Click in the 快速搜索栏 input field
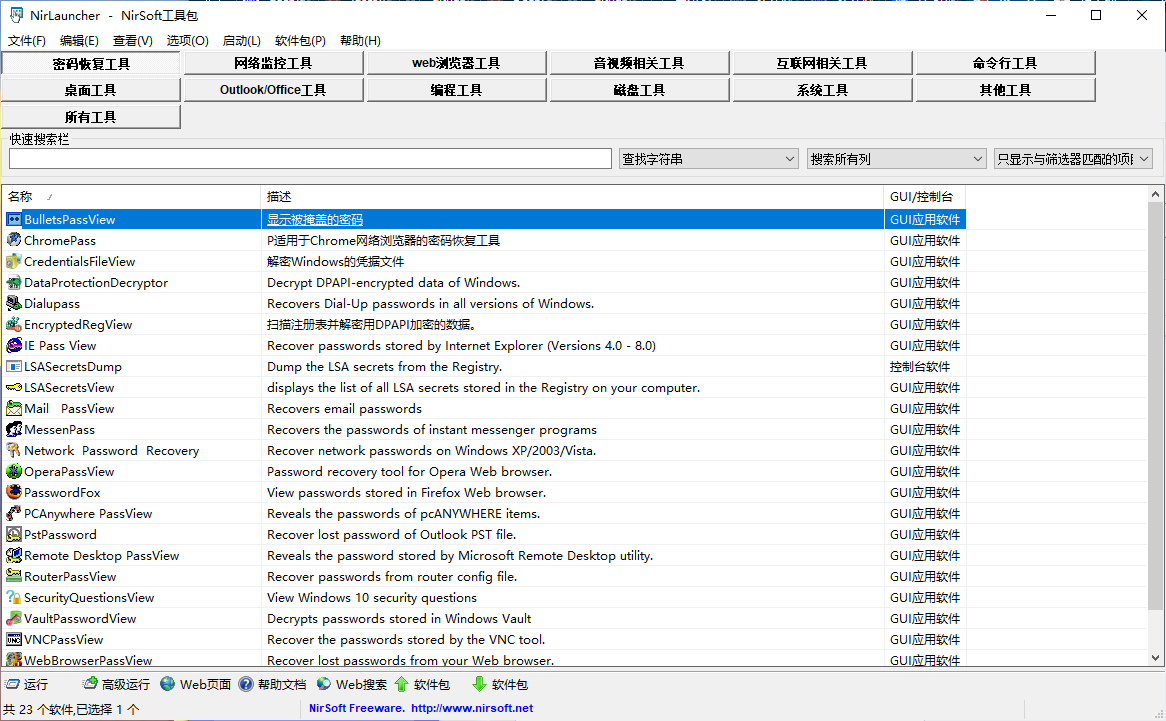1166x721 pixels. click(x=310, y=159)
